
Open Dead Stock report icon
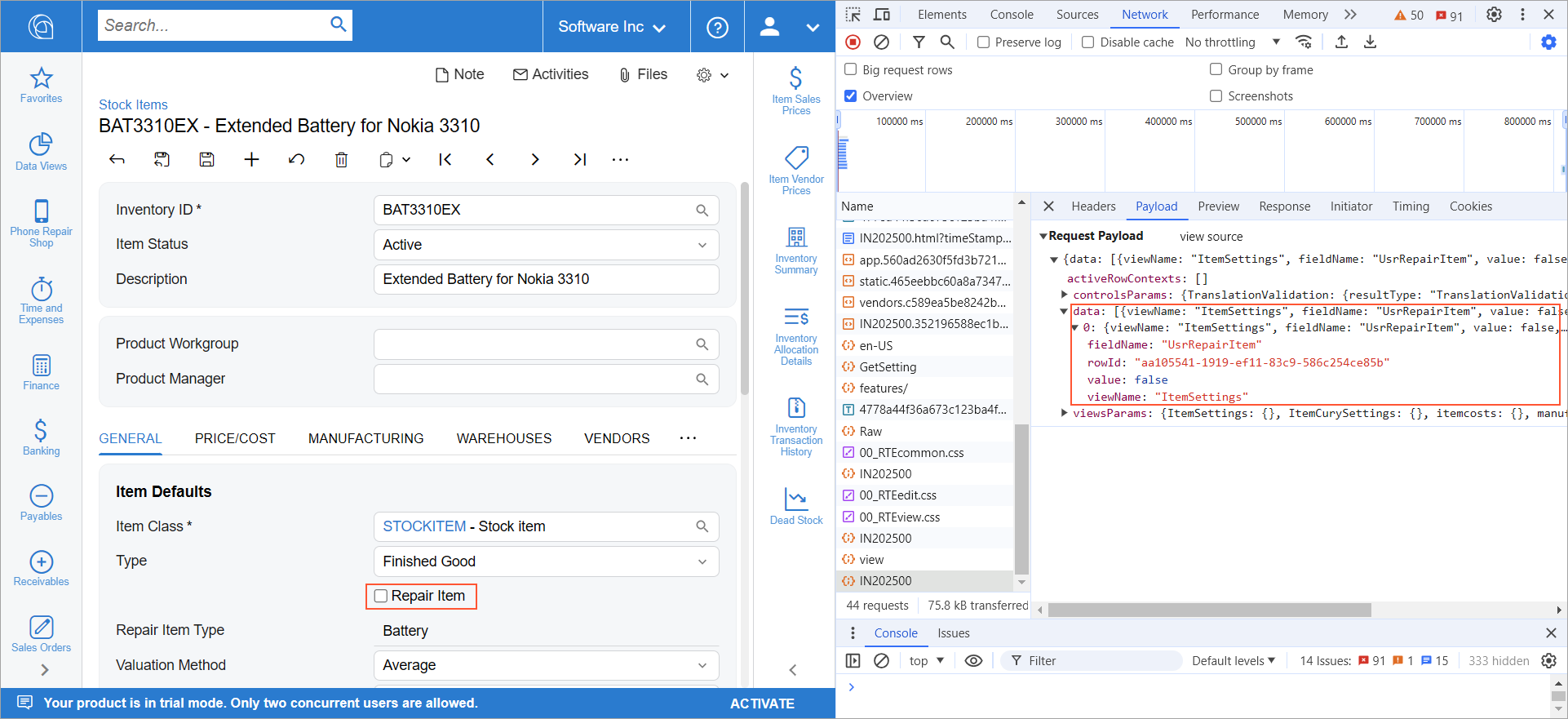pyautogui.click(x=795, y=506)
